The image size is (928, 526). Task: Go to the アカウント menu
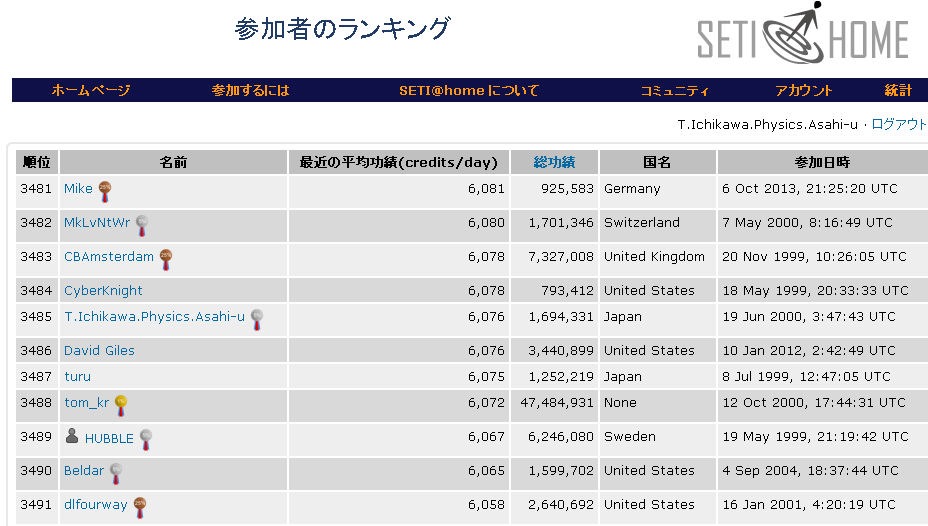coord(803,90)
